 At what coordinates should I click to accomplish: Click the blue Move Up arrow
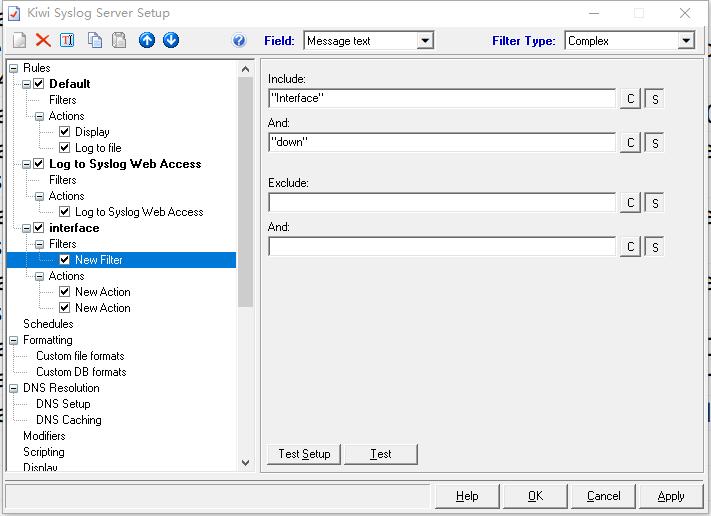click(147, 40)
